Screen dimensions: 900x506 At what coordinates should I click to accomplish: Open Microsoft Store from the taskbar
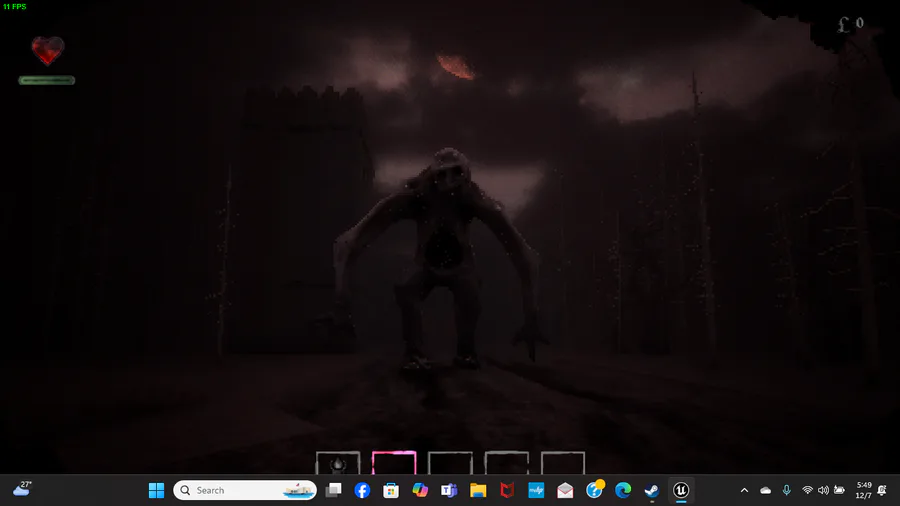pyautogui.click(x=391, y=491)
